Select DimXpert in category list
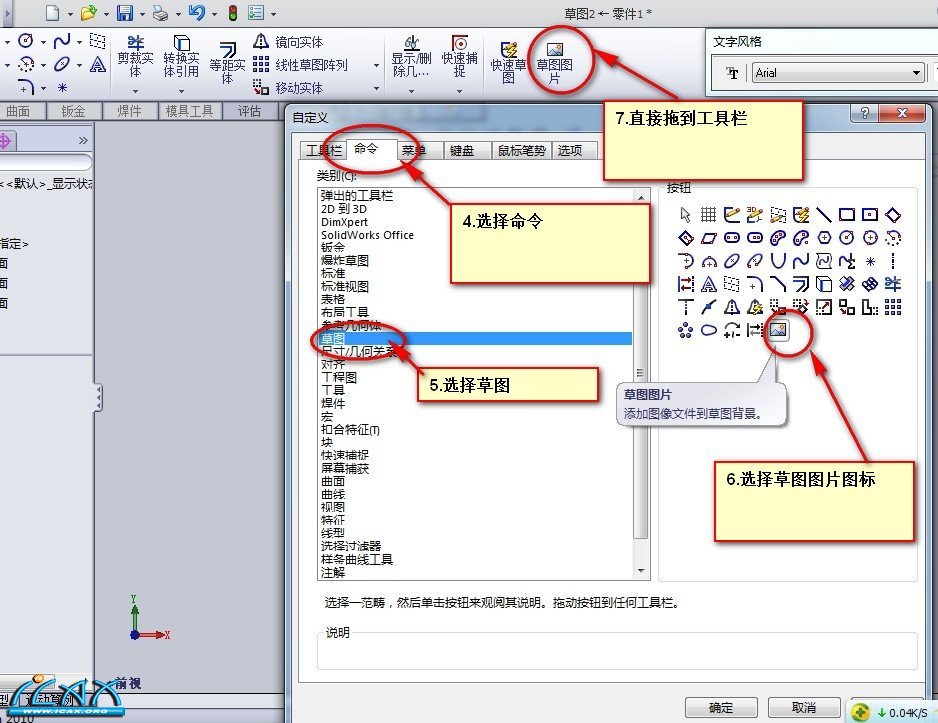 tap(344, 222)
